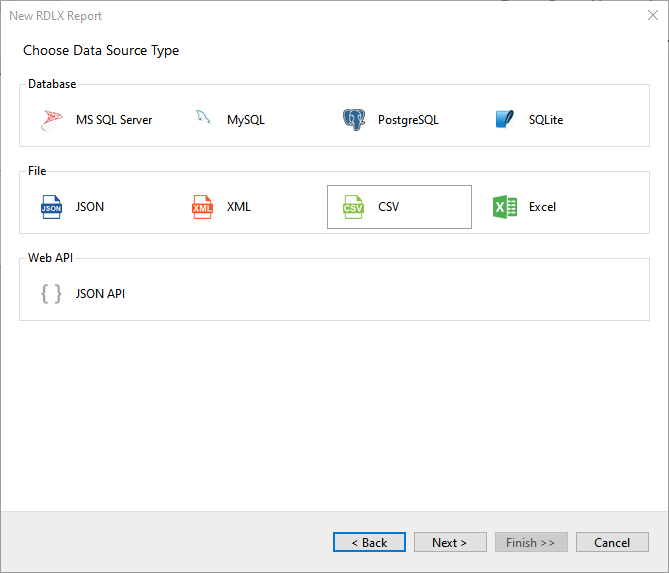Go back with the Back button
This screenshot has width=669, height=573.
click(369, 542)
